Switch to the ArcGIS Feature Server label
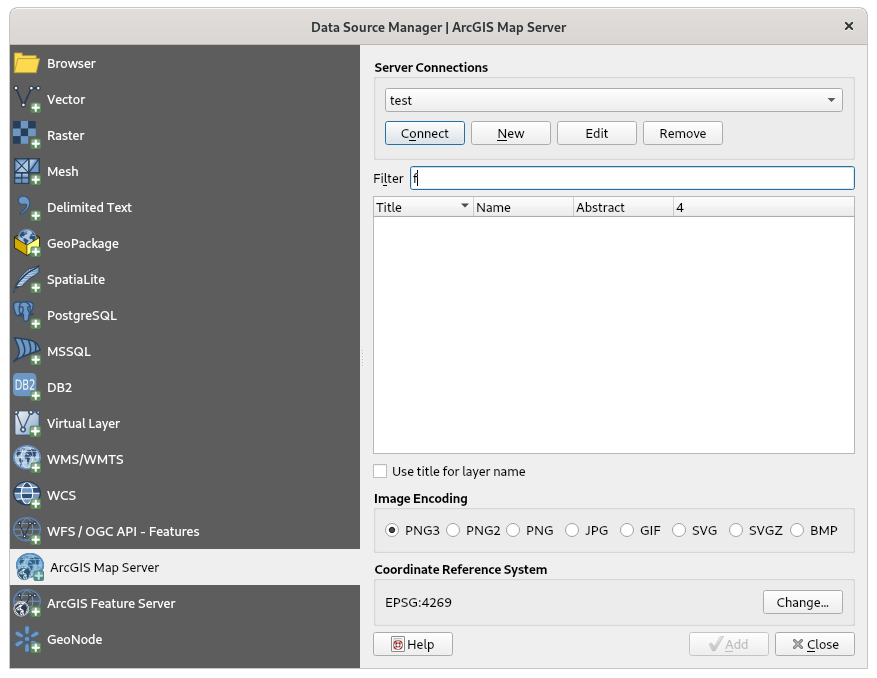877x678 pixels. (x=111, y=603)
